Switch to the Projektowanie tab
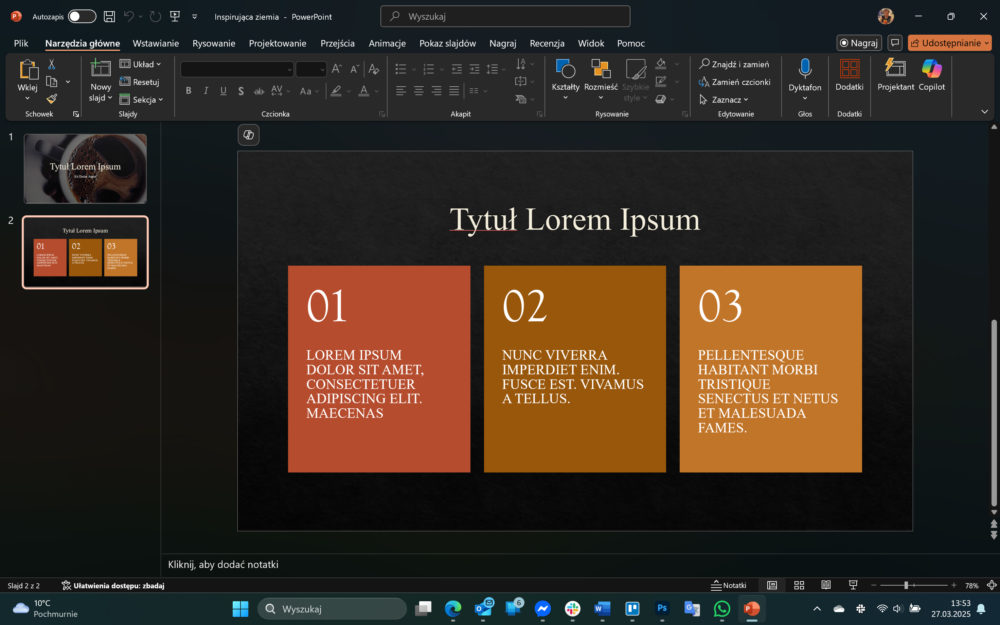The width and height of the screenshot is (1000, 625). (277, 43)
